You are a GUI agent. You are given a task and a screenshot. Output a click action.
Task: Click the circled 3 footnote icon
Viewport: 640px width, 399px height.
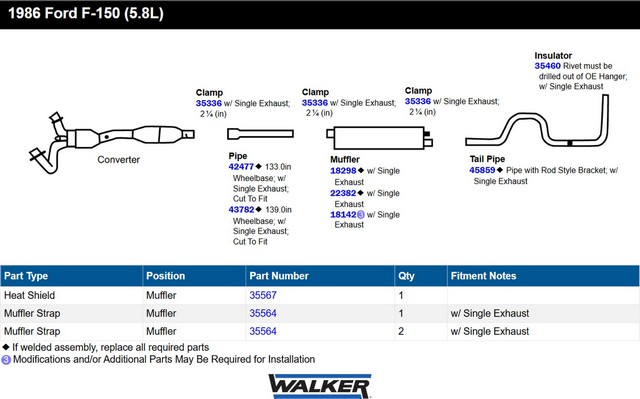coord(6,360)
